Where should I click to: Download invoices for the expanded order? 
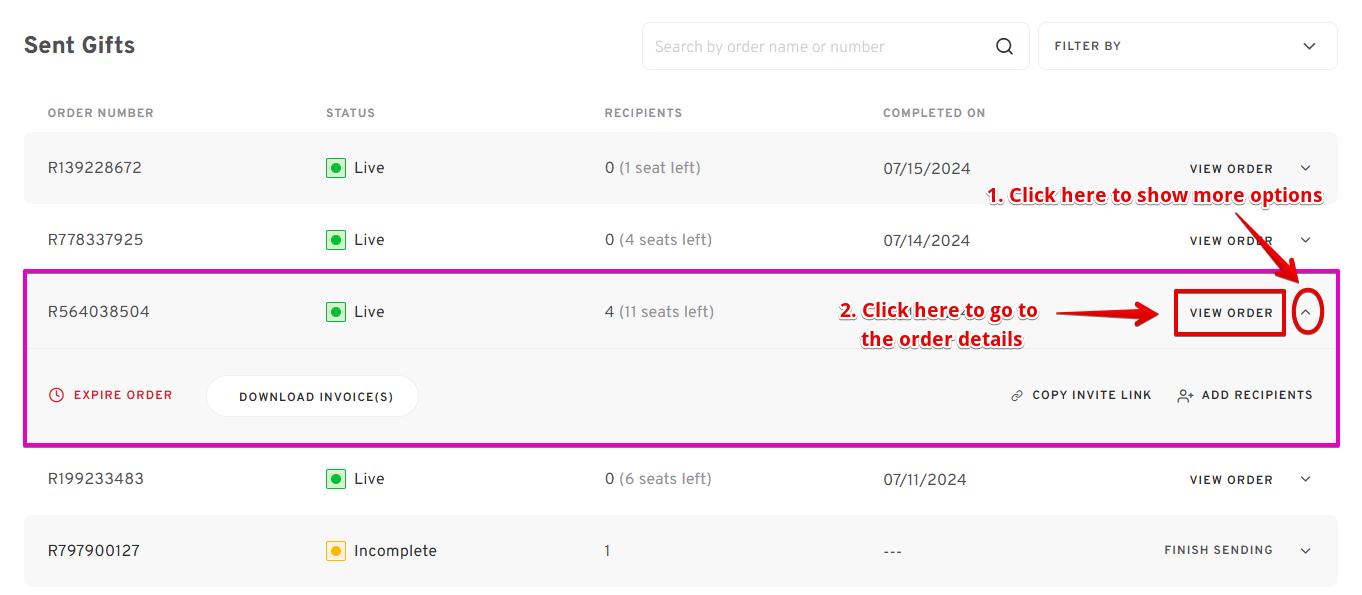[312, 396]
